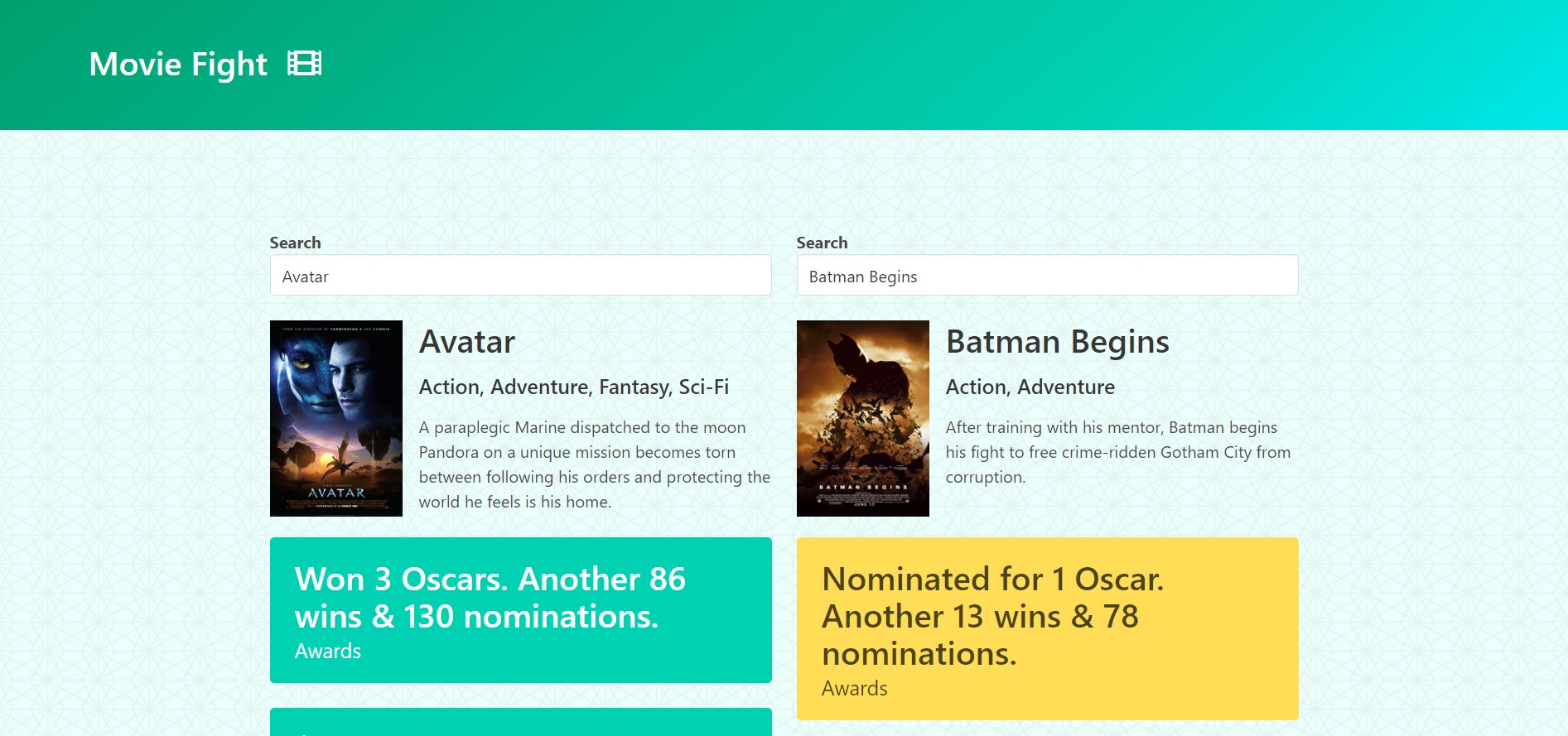
Task: Click the Won 3 Oscars text on Avatar's card
Action: coord(490,598)
